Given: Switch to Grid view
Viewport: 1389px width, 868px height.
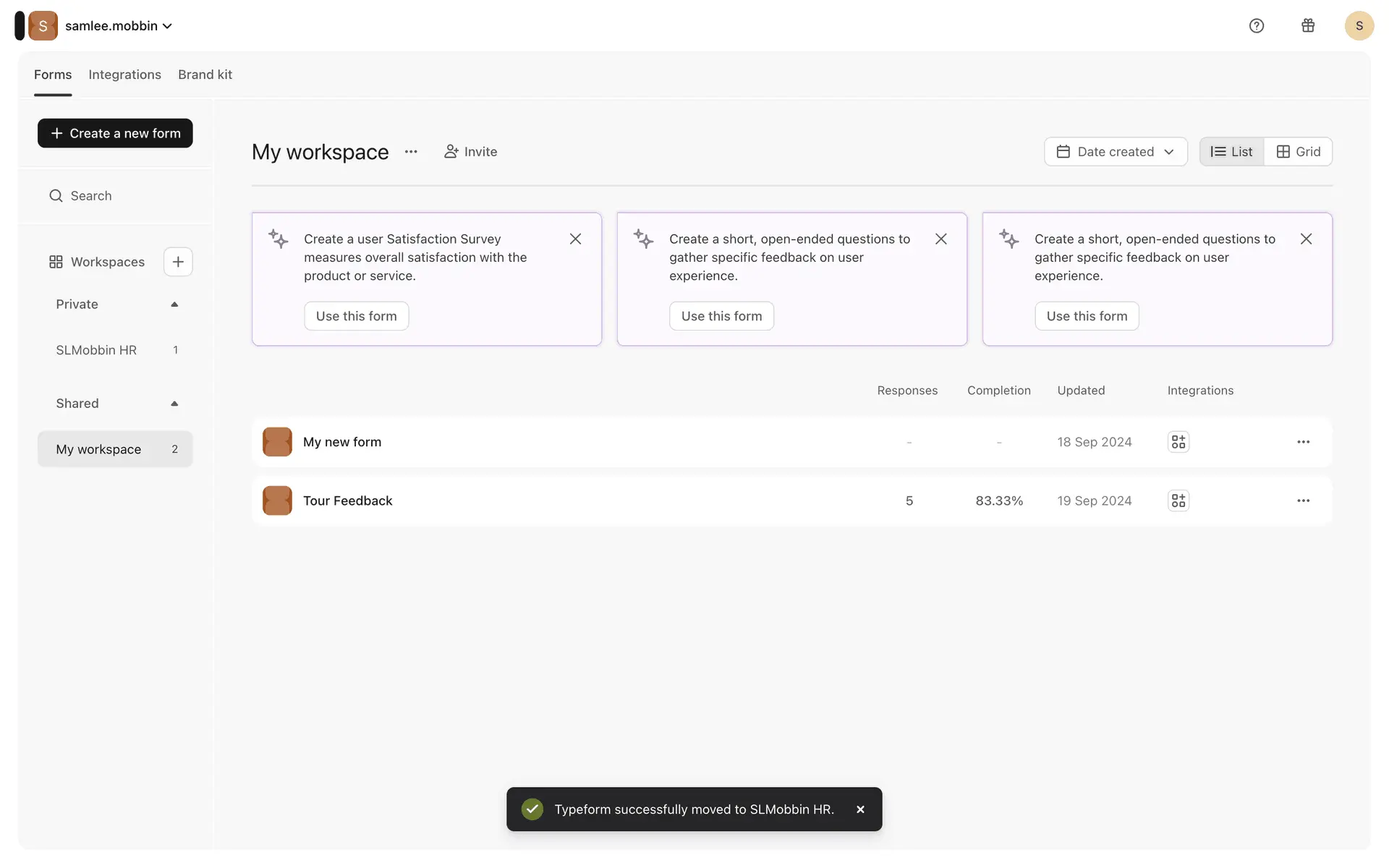Looking at the screenshot, I should 1299,152.
